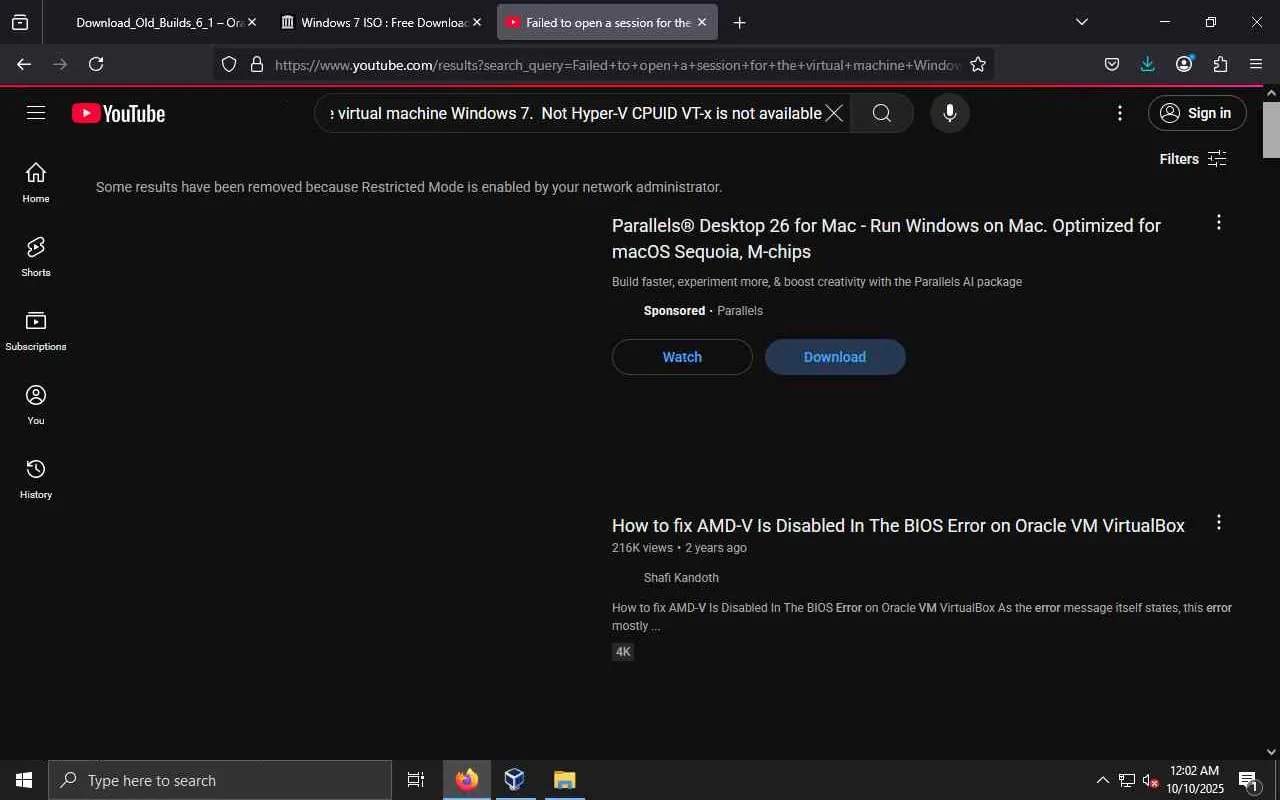Click the page vertical scrollbar thumb

pos(1271,129)
